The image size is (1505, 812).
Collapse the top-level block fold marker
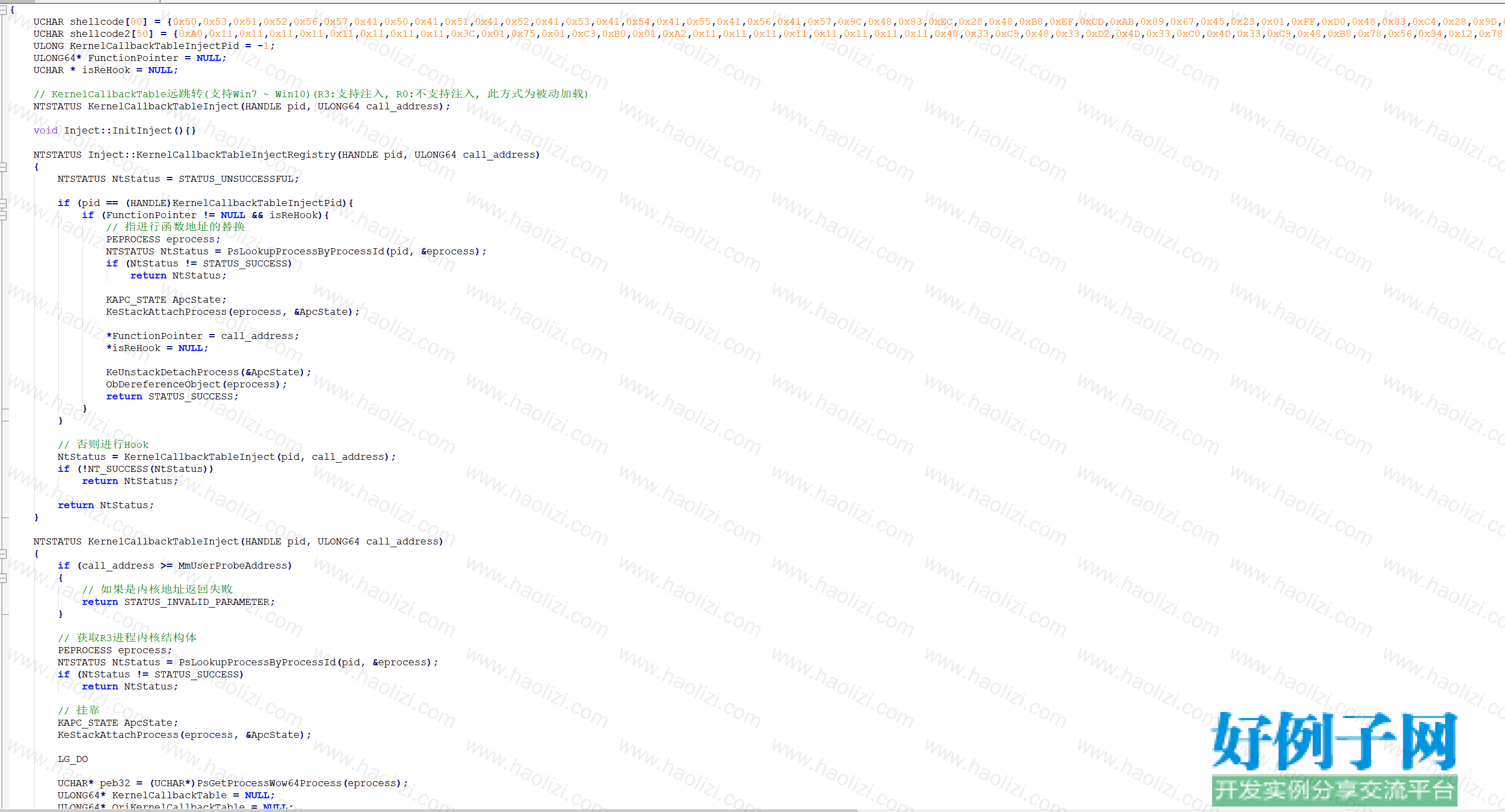[3, 9]
